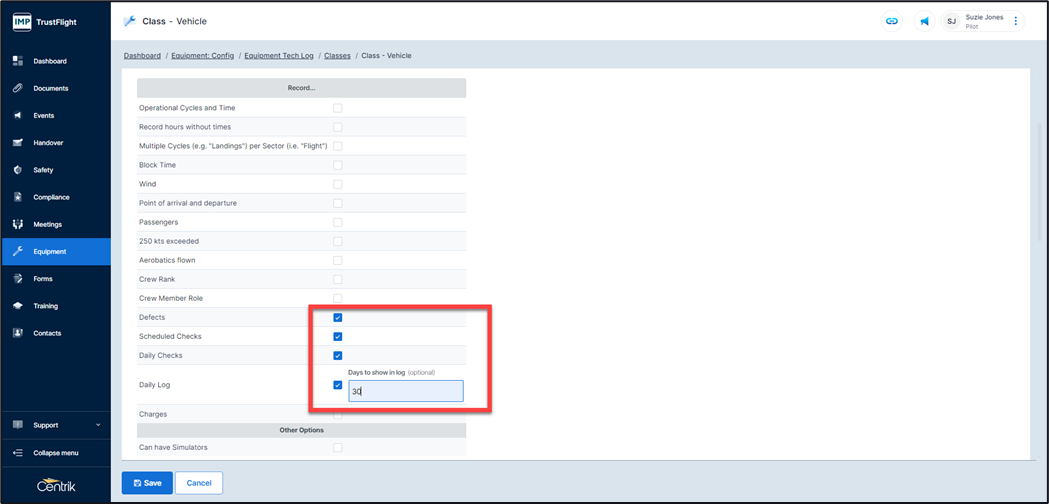Click the Centrik logo at bottom
The image size is (1049, 504).
tap(56, 485)
